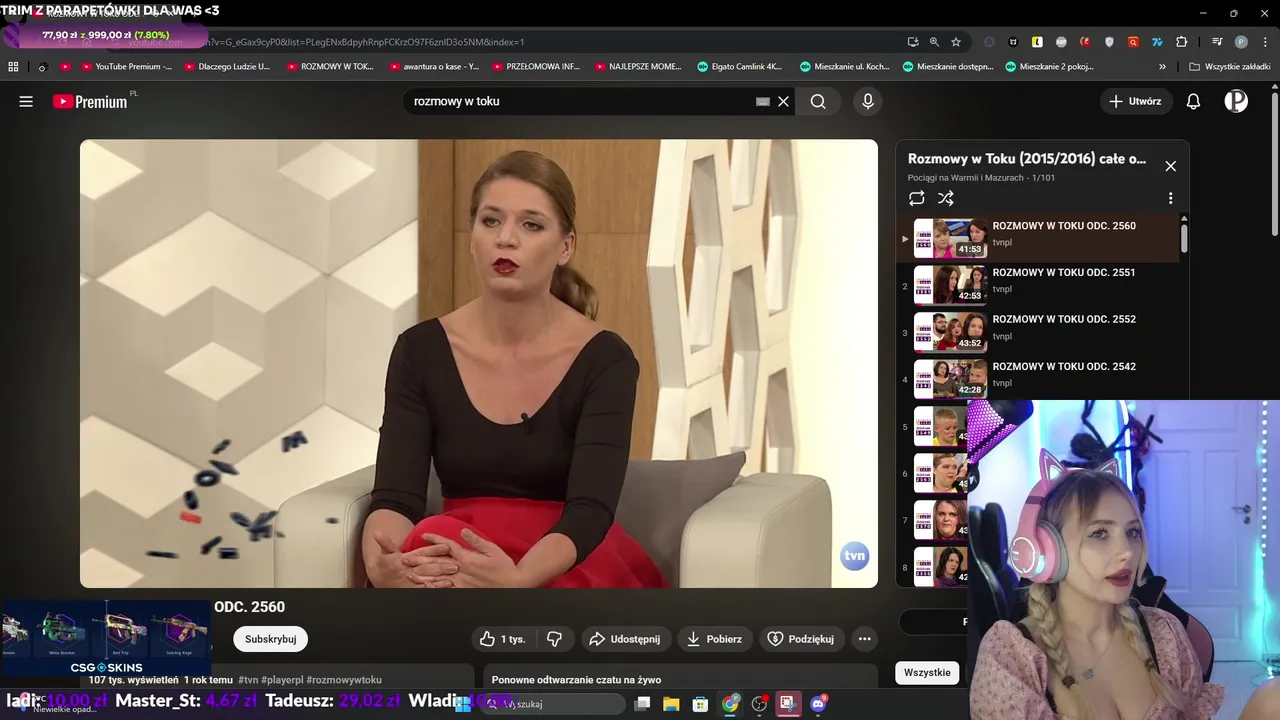Screen dimensions: 1280x720
Task: Open the Mieszkanie ul. Koch... bookmark
Action: [x=845, y=67]
